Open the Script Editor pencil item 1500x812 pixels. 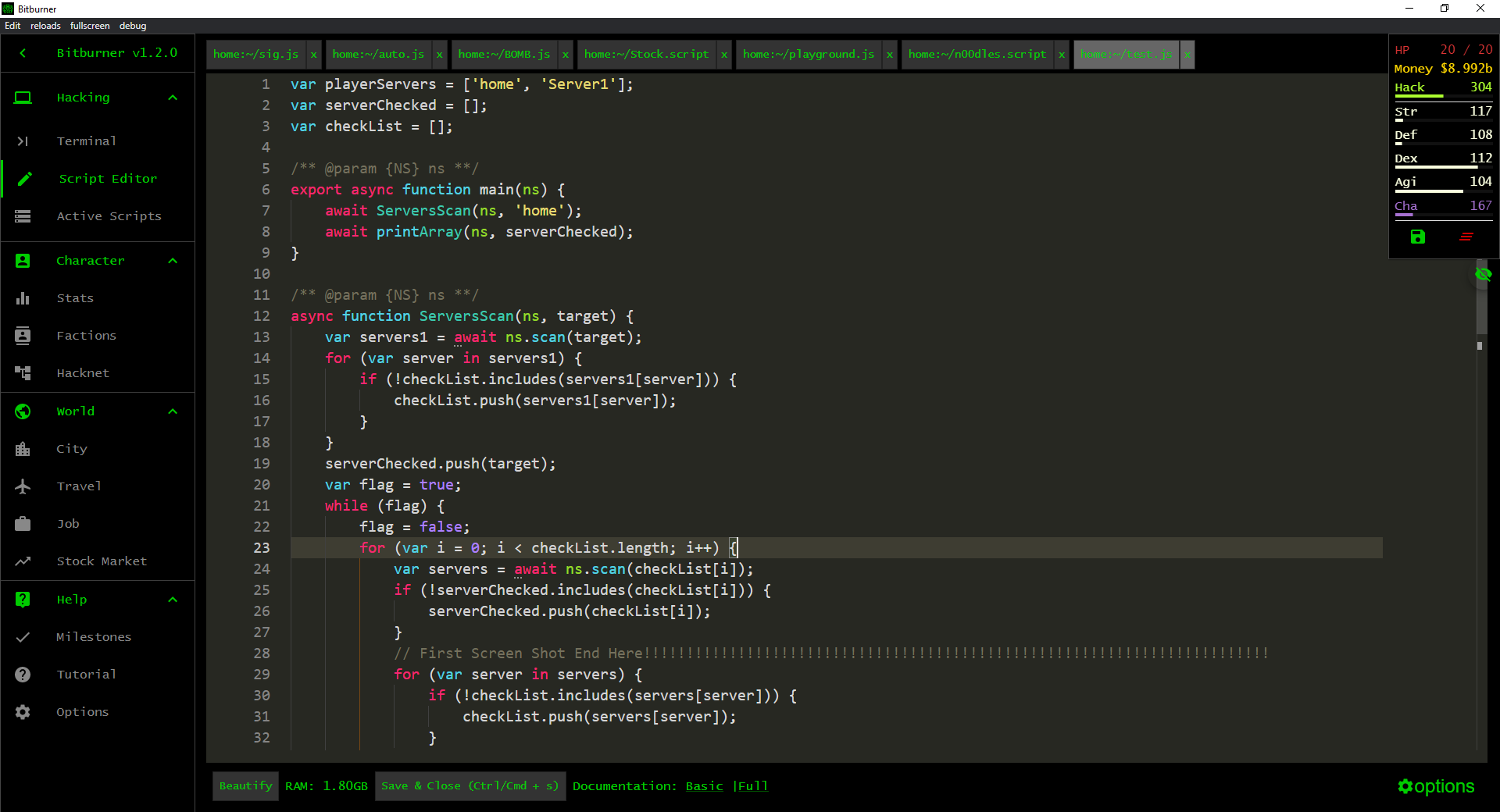pyautogui.click(x=98, y=179)
